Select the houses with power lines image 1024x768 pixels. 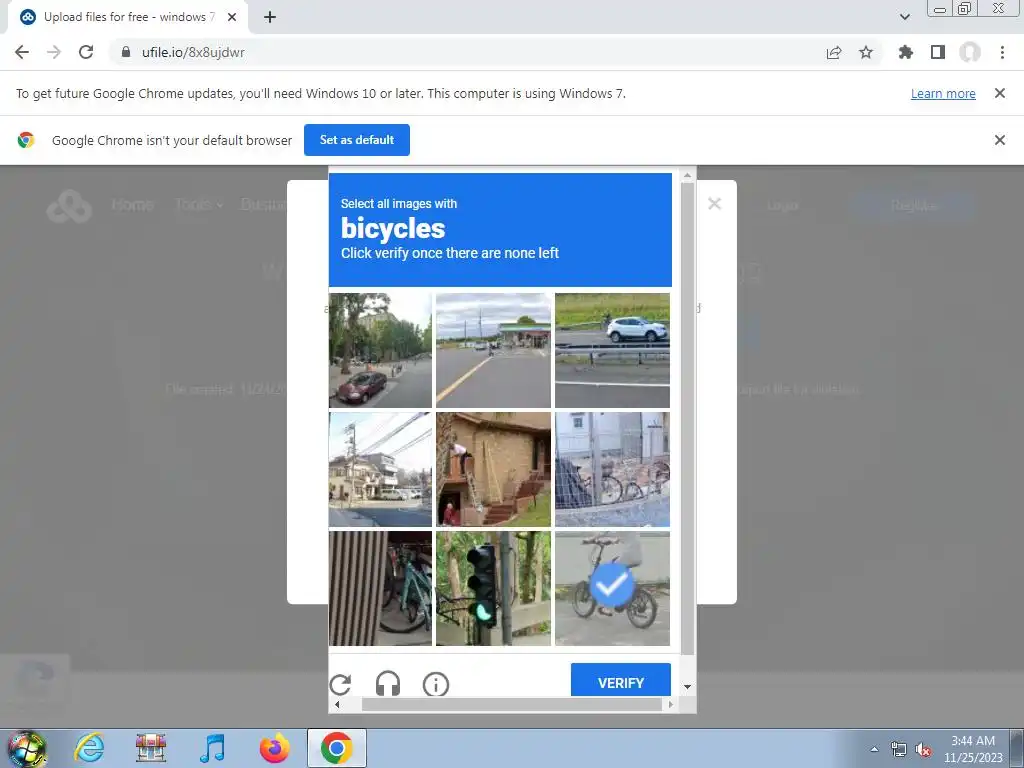tap(380, 469)
